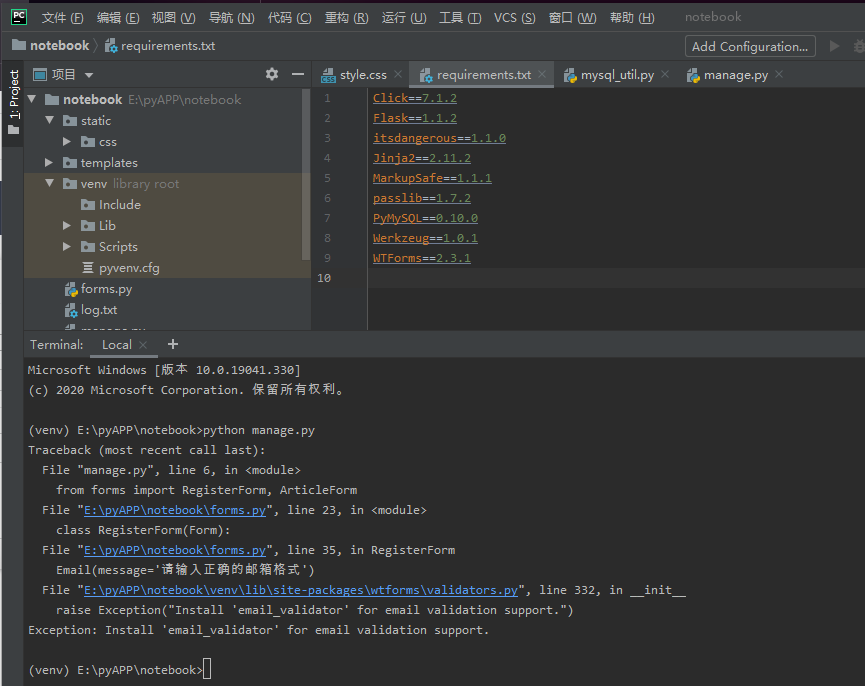Close the manage.py editor tab
Screen dimensions: 865x686
pyautogui.click(x=778, y=74)
